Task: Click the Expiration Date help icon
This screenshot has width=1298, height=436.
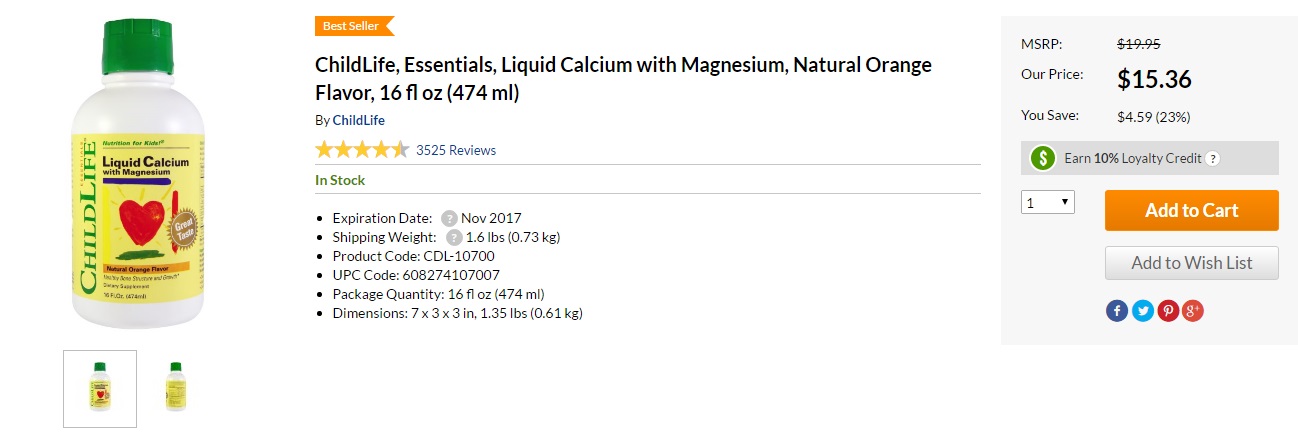Action: click(x=449, y=218)
